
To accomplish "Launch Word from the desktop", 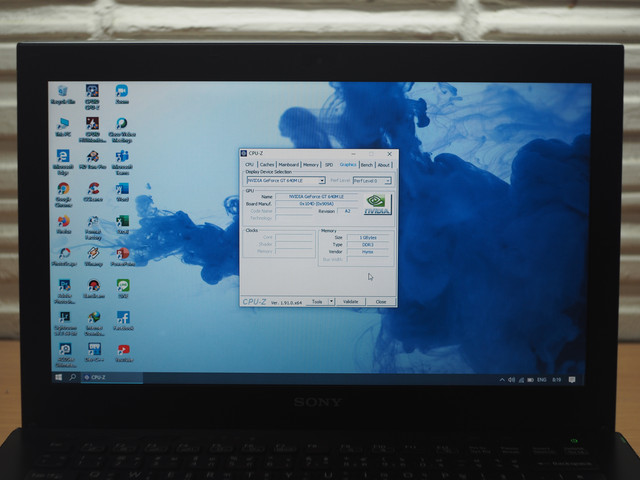I will [x=122, y=192].
